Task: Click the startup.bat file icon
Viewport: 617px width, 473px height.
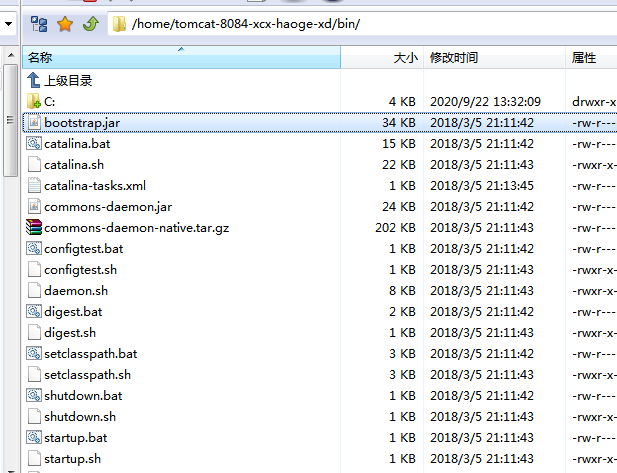Action: tap(34, 438)
